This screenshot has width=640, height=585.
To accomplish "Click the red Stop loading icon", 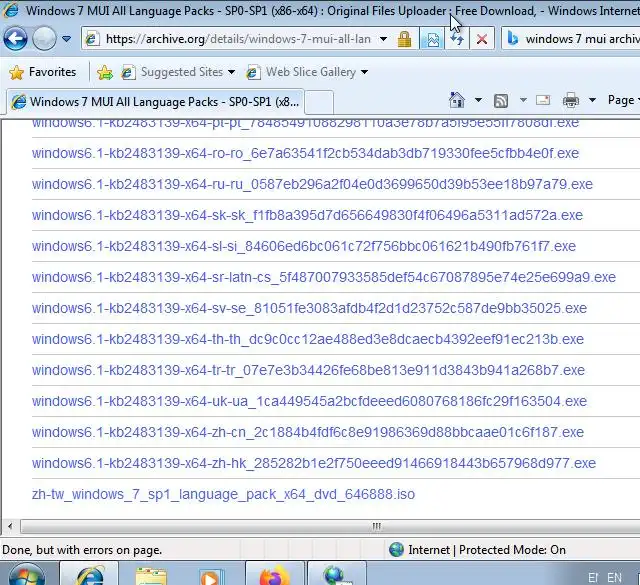I will 482,39.
